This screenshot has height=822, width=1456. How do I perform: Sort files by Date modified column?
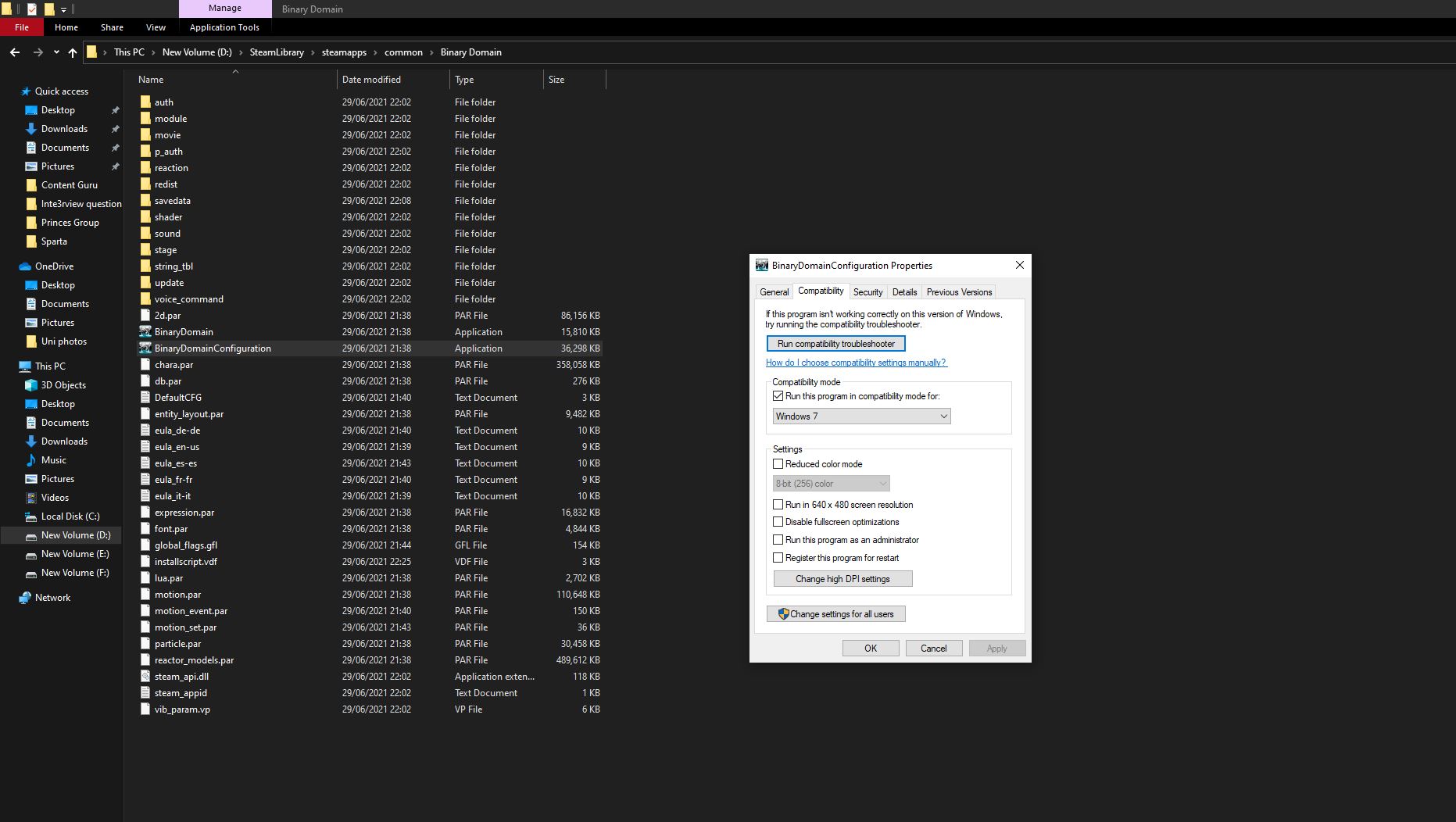(371, 80)
